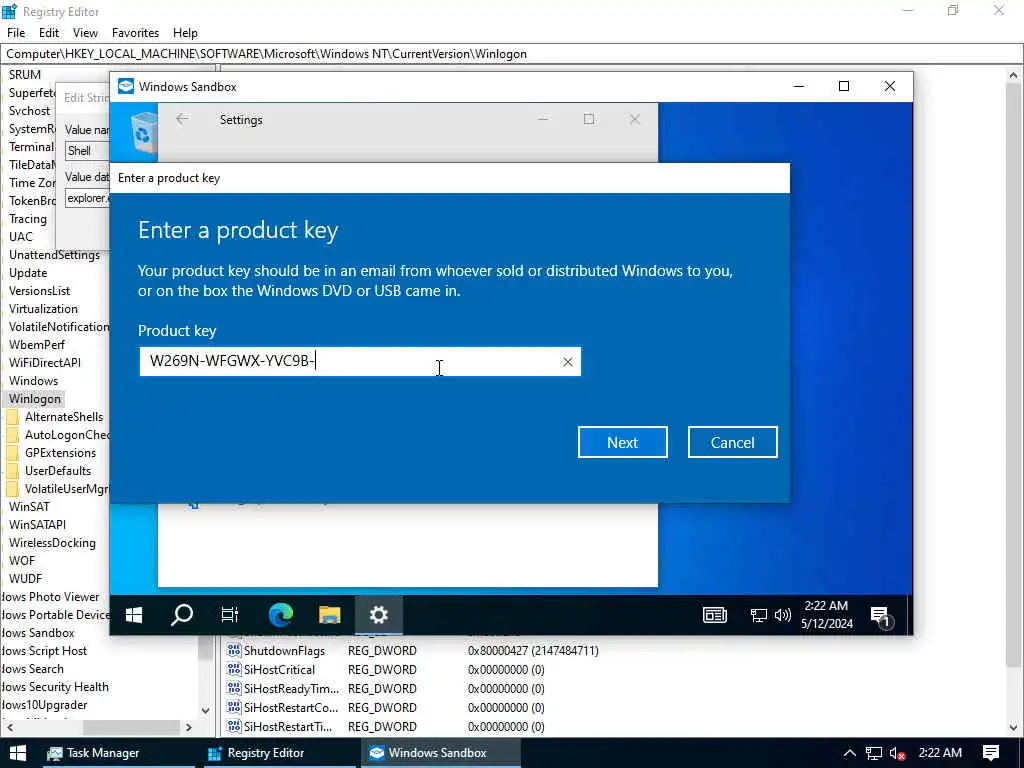Open Task View in the sandbox taskbar
This screenshot has height=768, width=1024.
click(x=230, y=615)
